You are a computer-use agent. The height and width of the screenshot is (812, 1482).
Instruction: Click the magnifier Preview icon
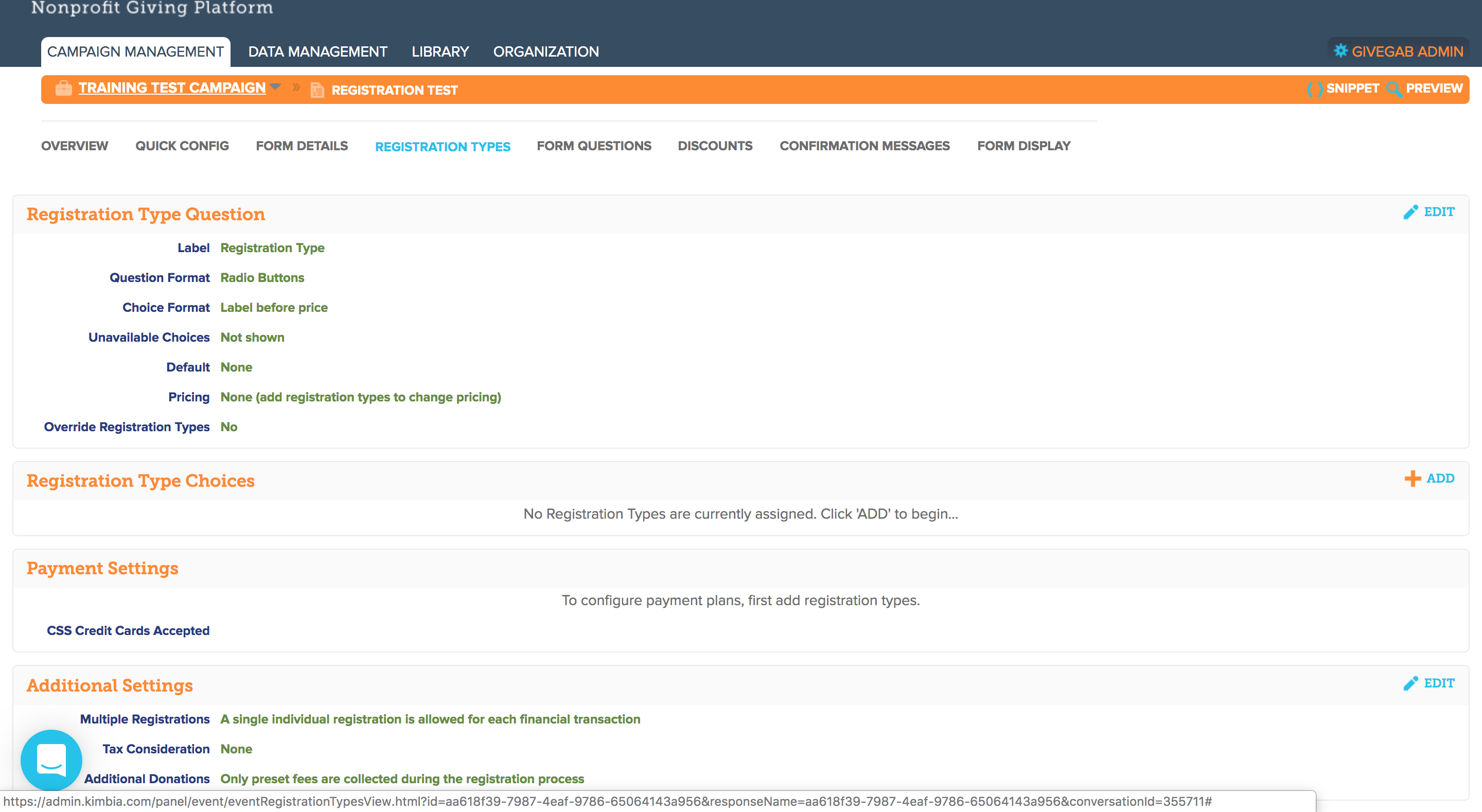(1394, 89)
